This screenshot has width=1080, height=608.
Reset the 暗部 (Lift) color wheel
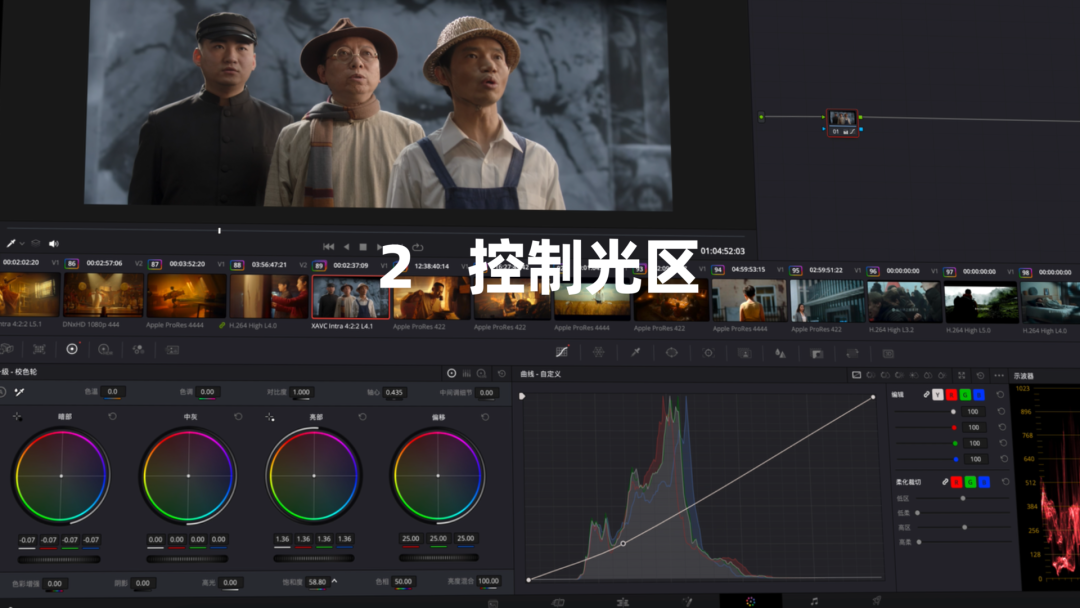[112, 416]
